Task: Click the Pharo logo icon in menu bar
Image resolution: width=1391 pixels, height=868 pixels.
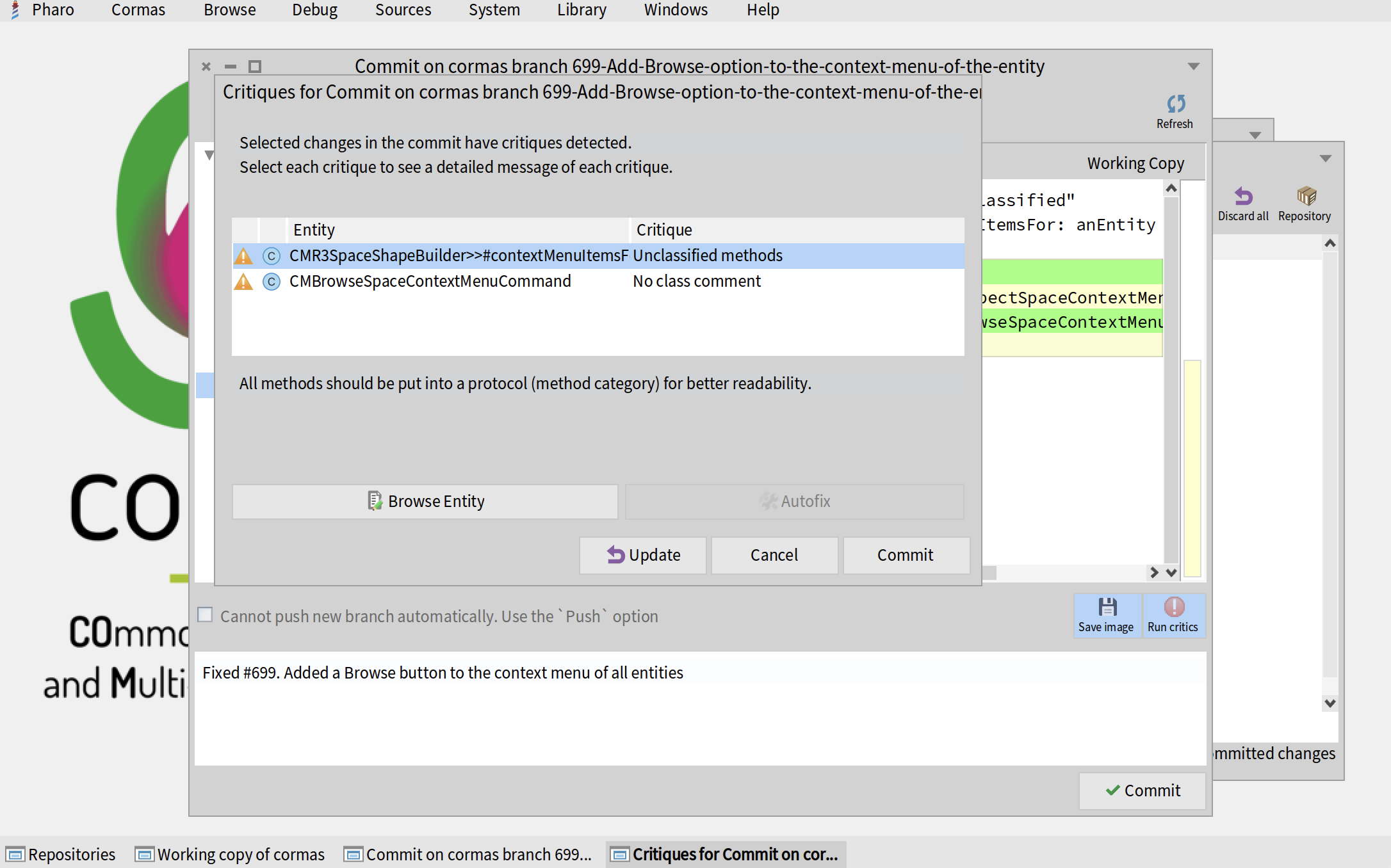Action: (15, 10)
